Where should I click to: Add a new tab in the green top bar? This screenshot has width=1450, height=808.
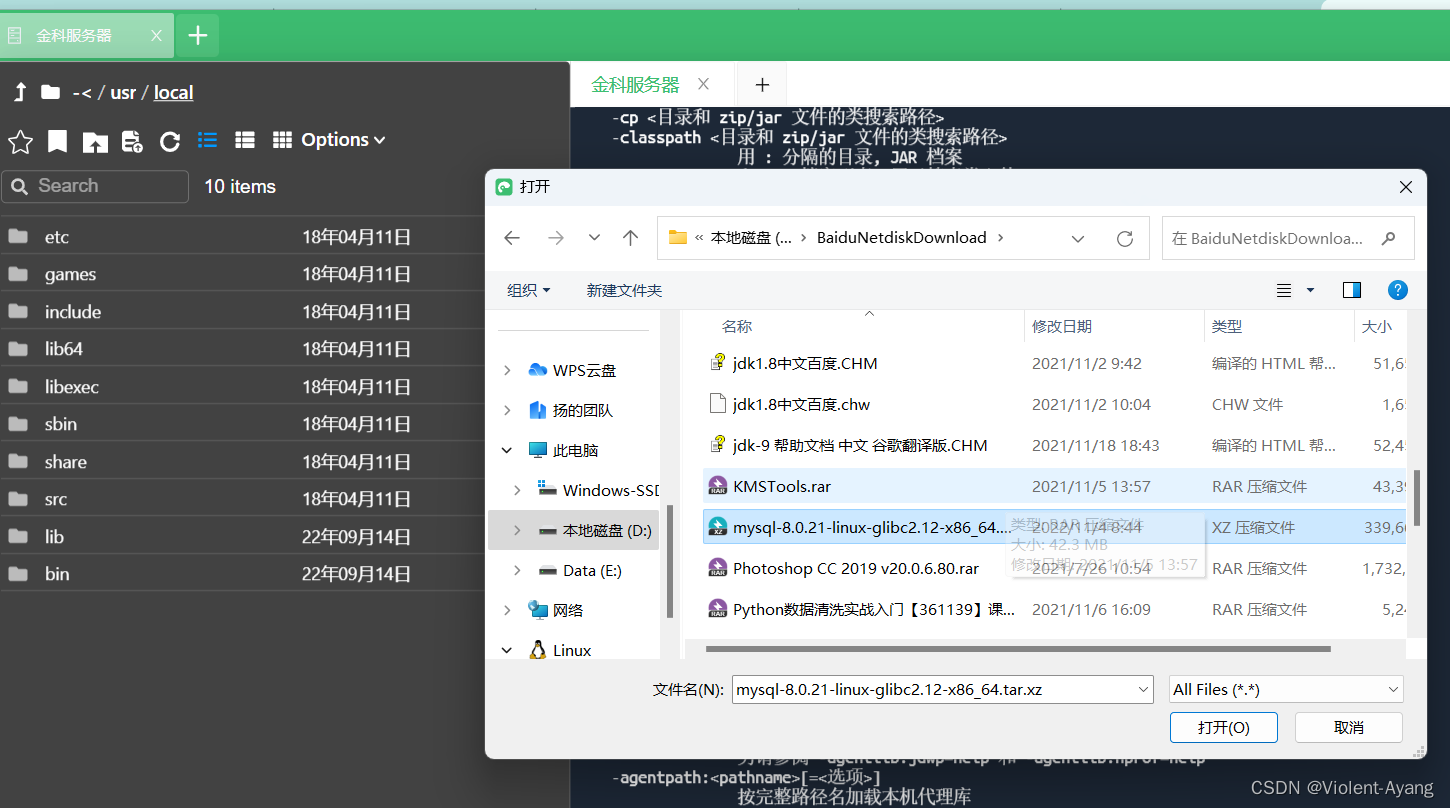coord(198,36)
